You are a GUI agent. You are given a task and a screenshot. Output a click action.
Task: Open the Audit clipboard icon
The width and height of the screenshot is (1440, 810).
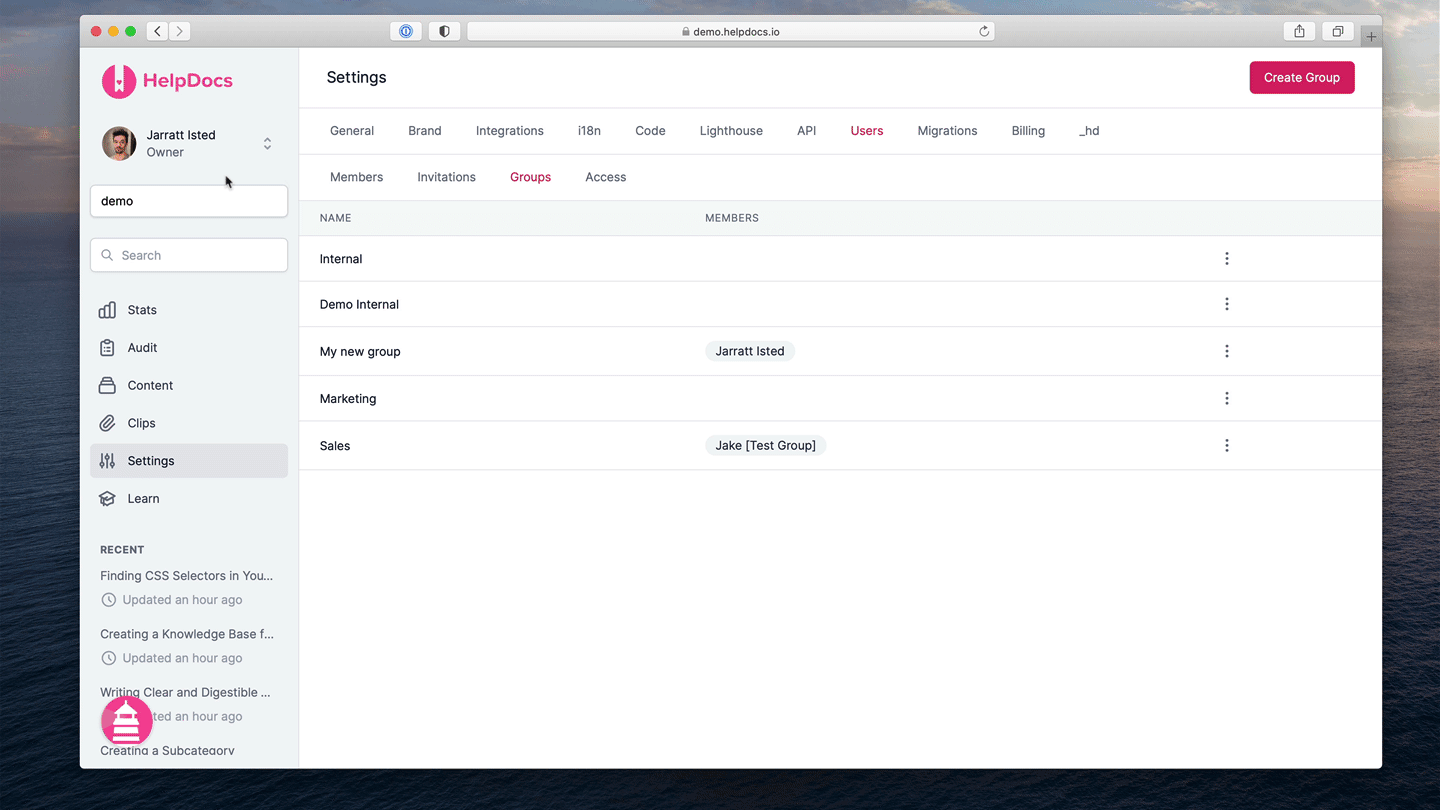(107, 348)
